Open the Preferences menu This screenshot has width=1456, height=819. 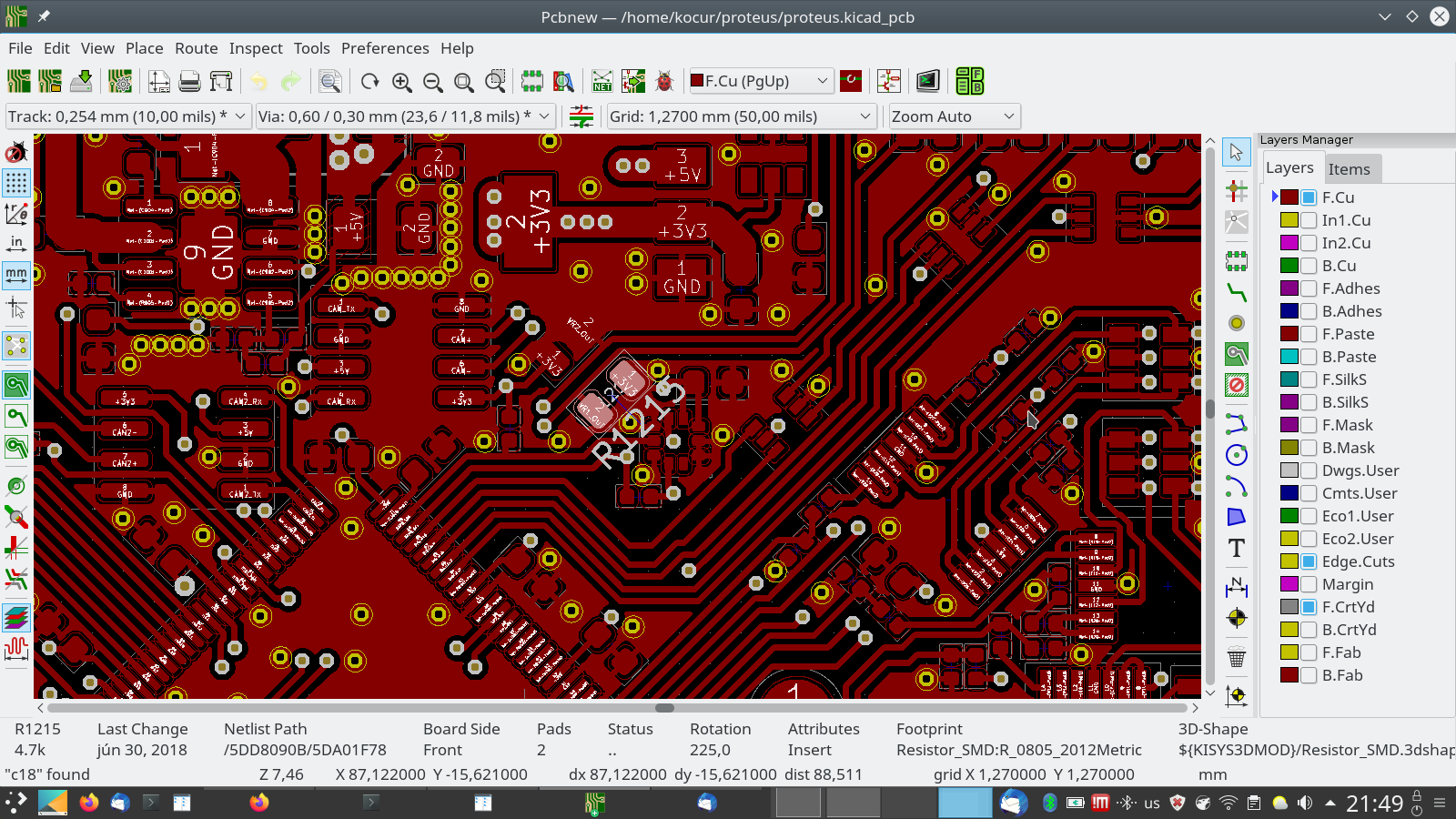(385, 48)
